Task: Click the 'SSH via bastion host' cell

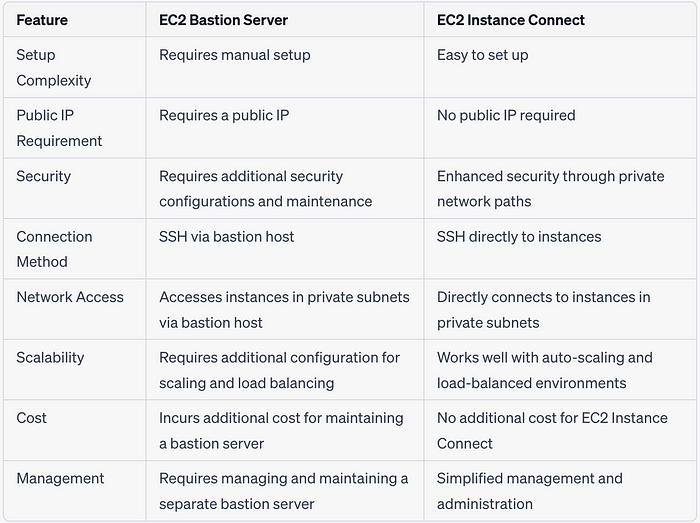Action: point(226,237)
